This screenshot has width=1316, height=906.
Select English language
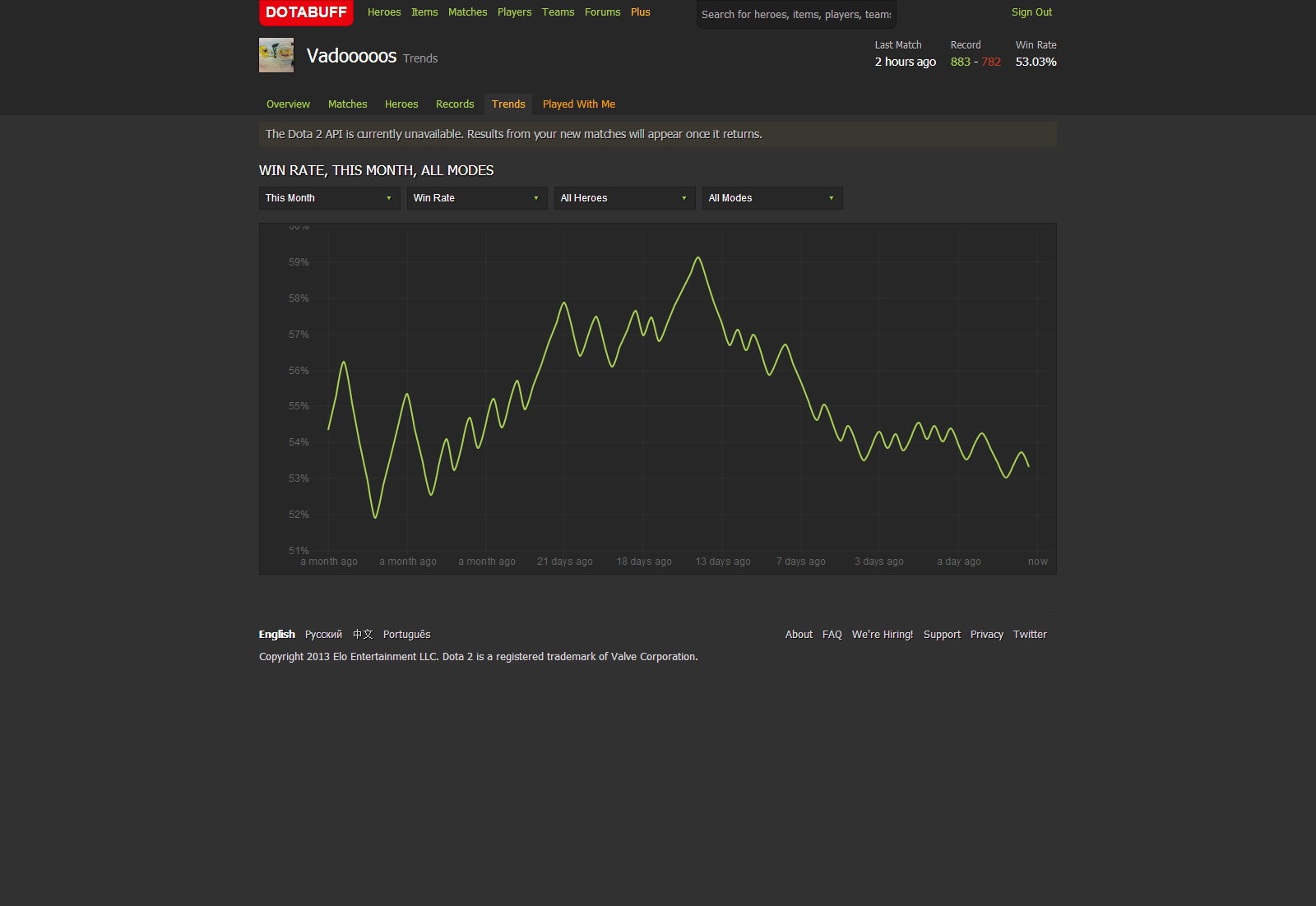(x=277, y=635)
